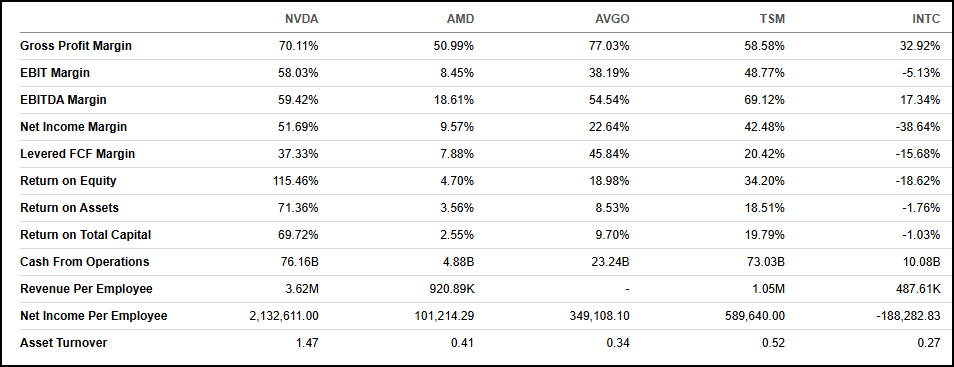Click the INTC column header

point(926,19)
